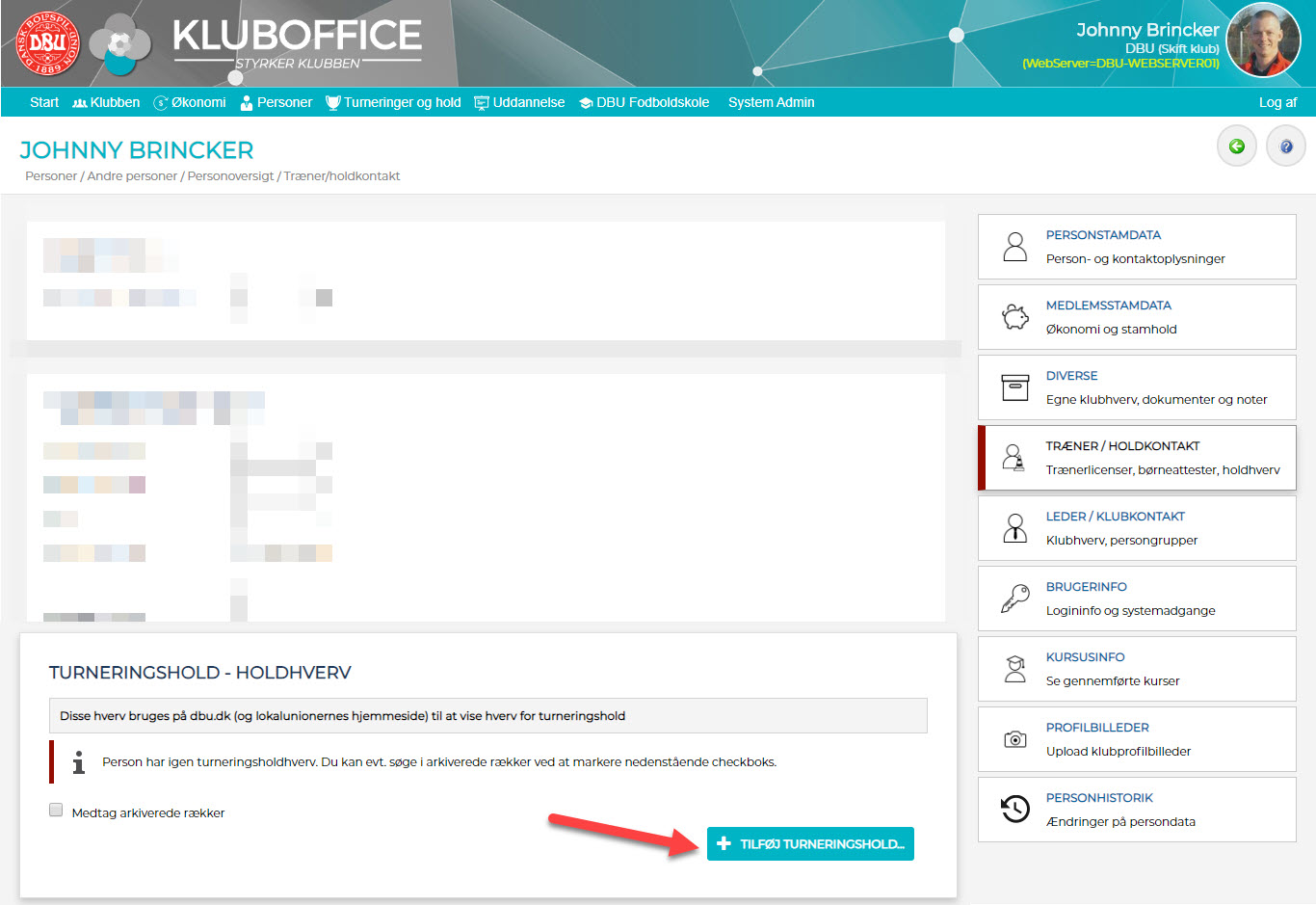Click the Andre personer breadcrumb

(132, 176)
